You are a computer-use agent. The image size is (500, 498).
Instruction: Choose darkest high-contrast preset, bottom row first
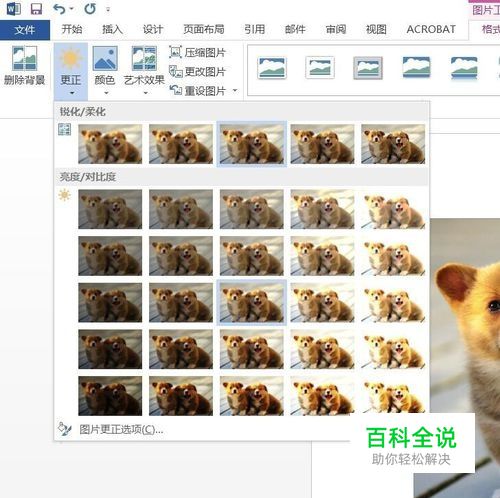tap(110, 396)
